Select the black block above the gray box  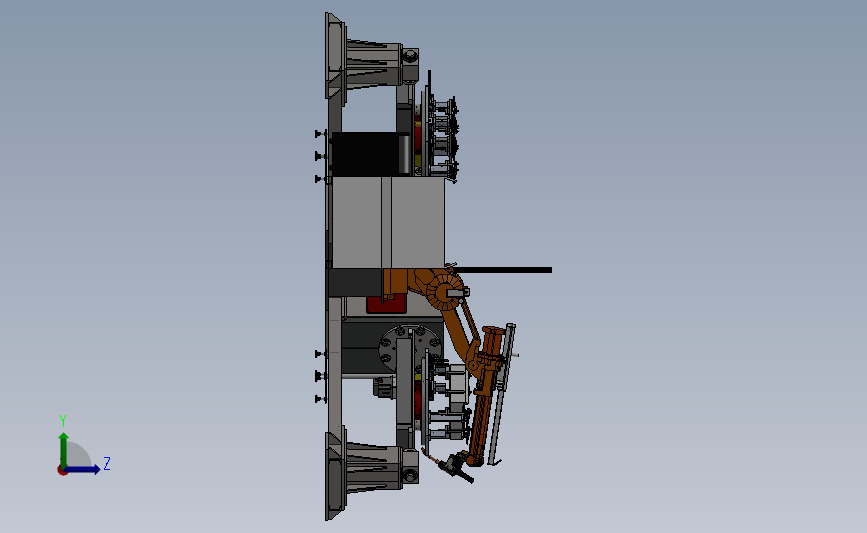pyautogui.click(x=369, y=154)
